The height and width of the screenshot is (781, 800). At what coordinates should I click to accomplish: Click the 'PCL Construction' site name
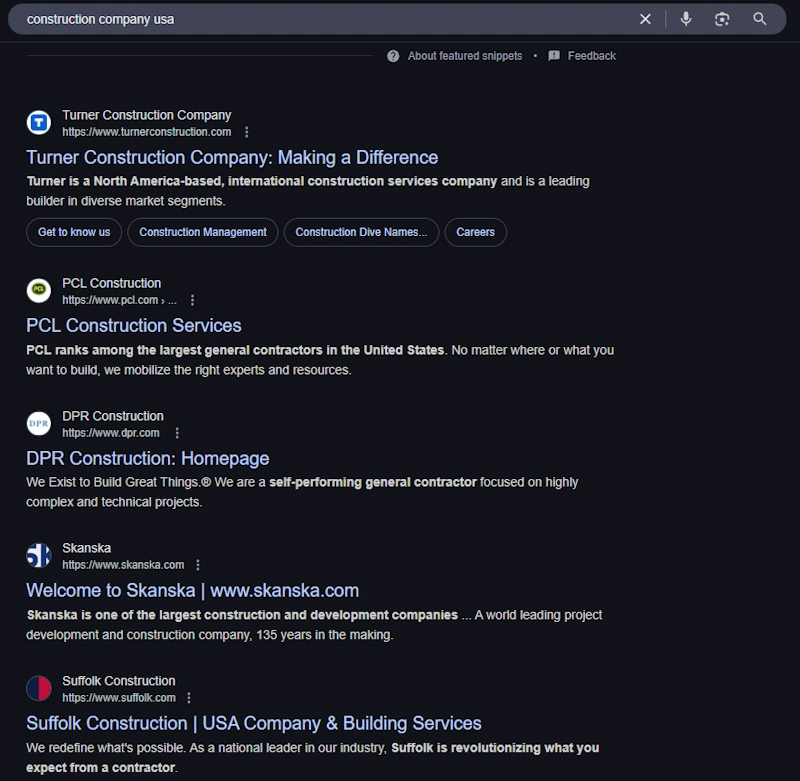(x=111, y=283)
